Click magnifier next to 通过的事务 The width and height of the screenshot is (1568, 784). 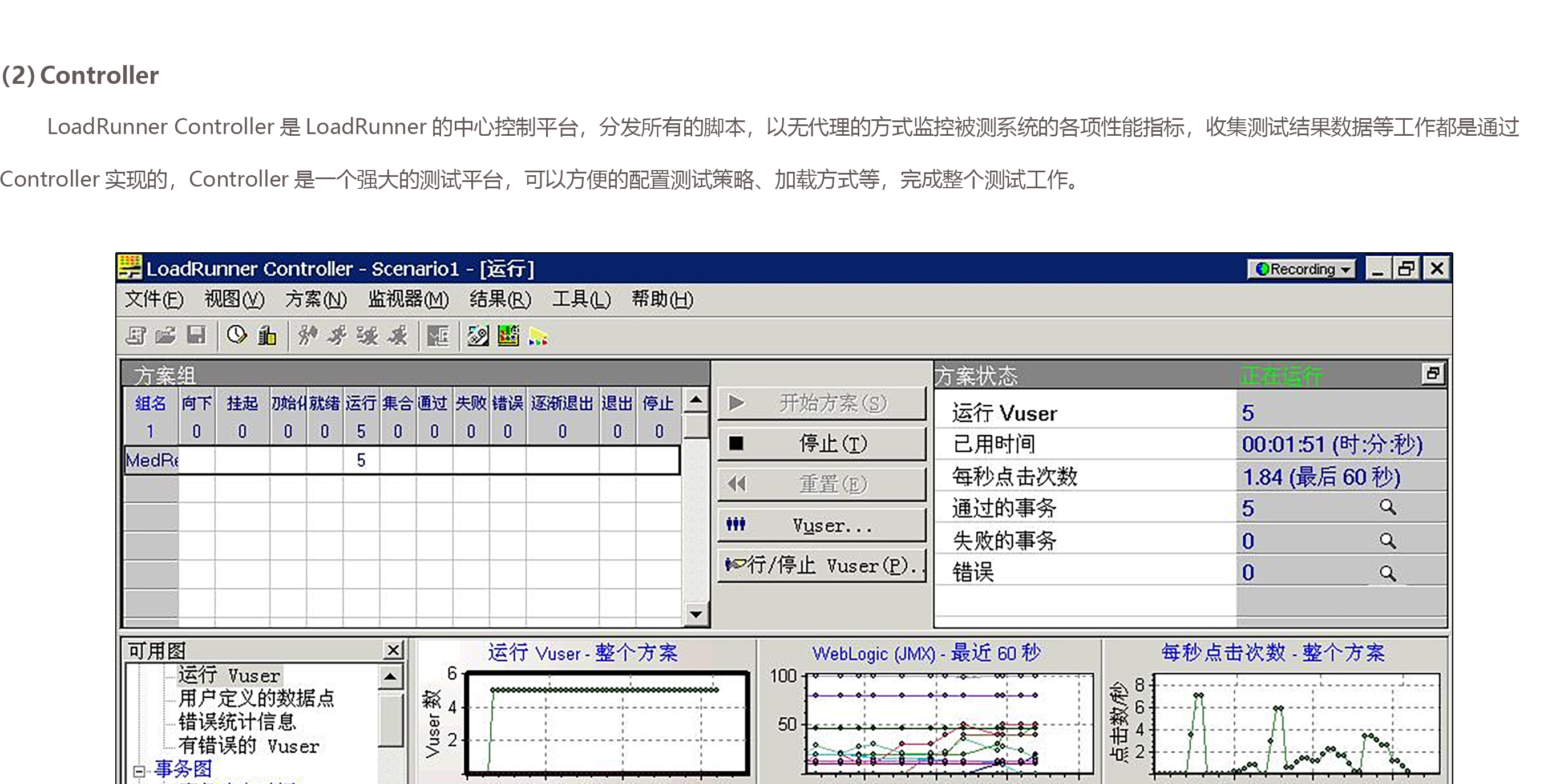(1387, 507)
